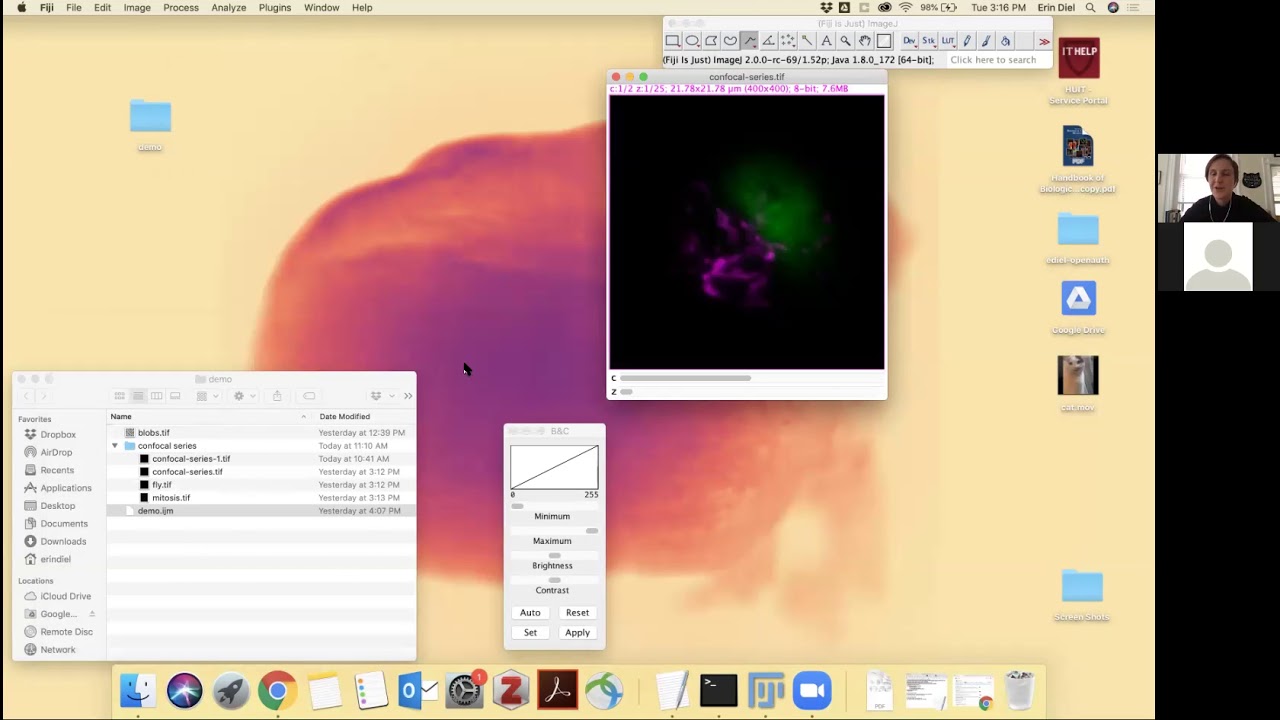The width and height of the screenshot is (1280, 720).
Task: Open the Color picker tool
Action: 884,41
